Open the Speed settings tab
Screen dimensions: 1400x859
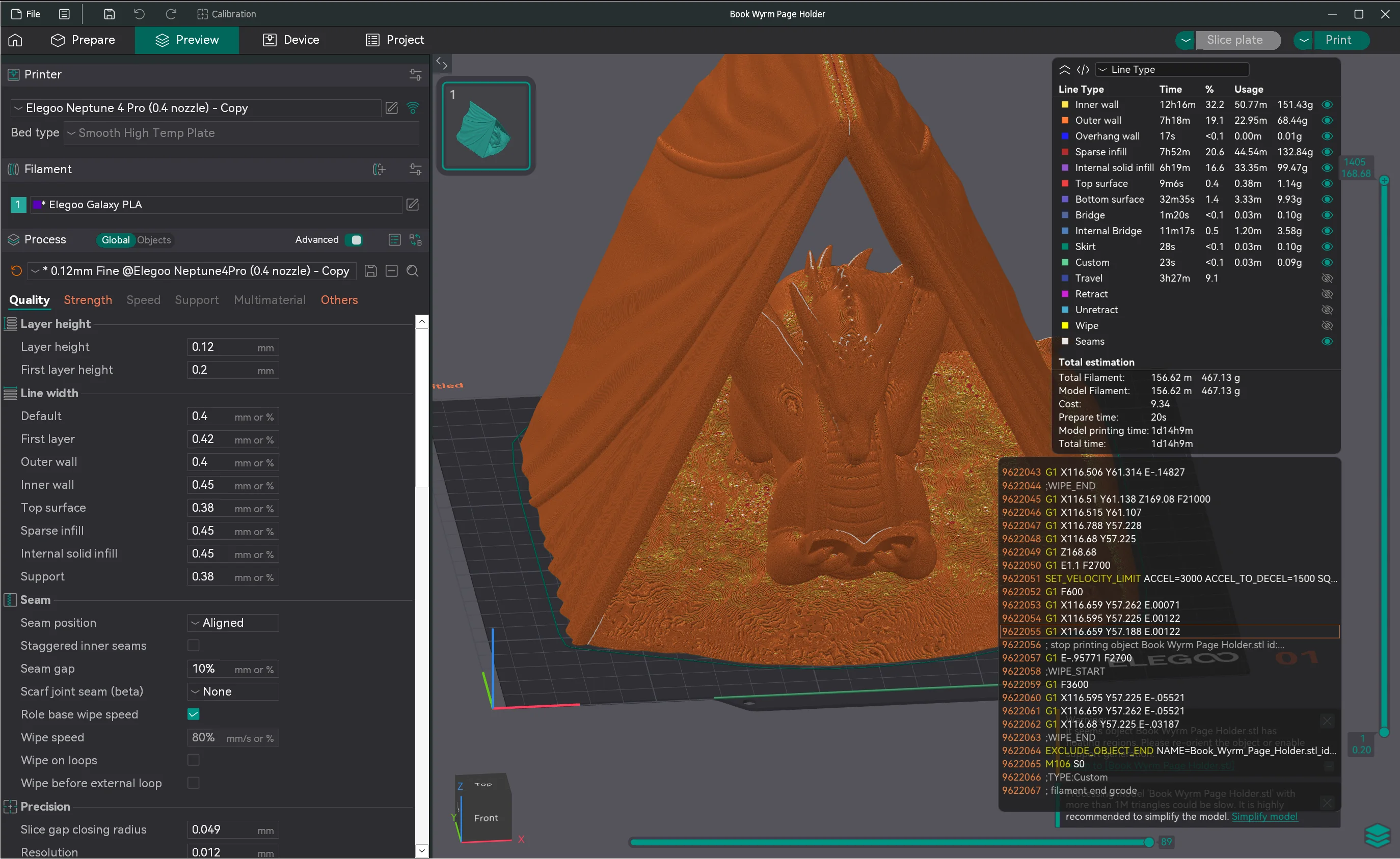143,300
